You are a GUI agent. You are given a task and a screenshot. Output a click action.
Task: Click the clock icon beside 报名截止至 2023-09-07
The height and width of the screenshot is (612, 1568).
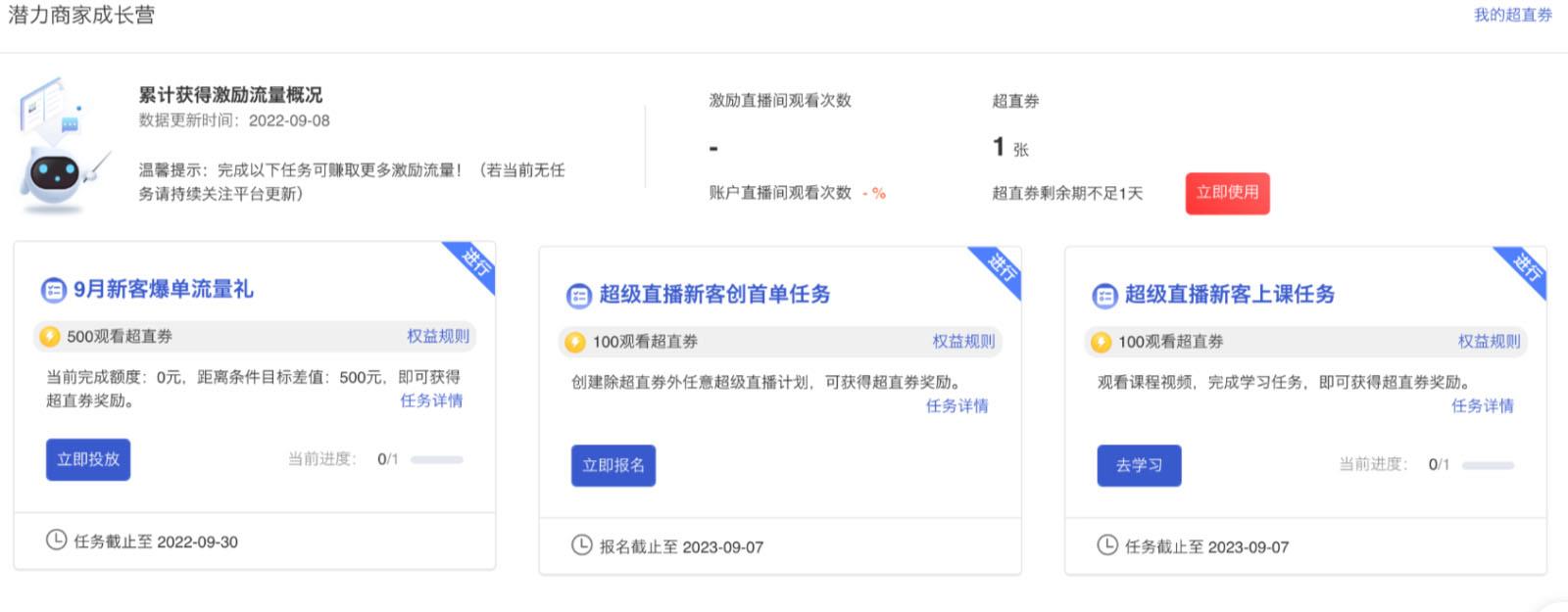582,545
